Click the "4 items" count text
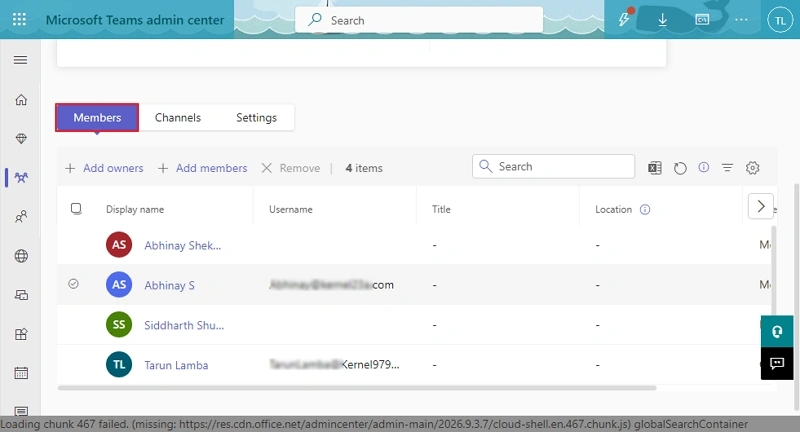Screen dimensions: 800x432 364,168
